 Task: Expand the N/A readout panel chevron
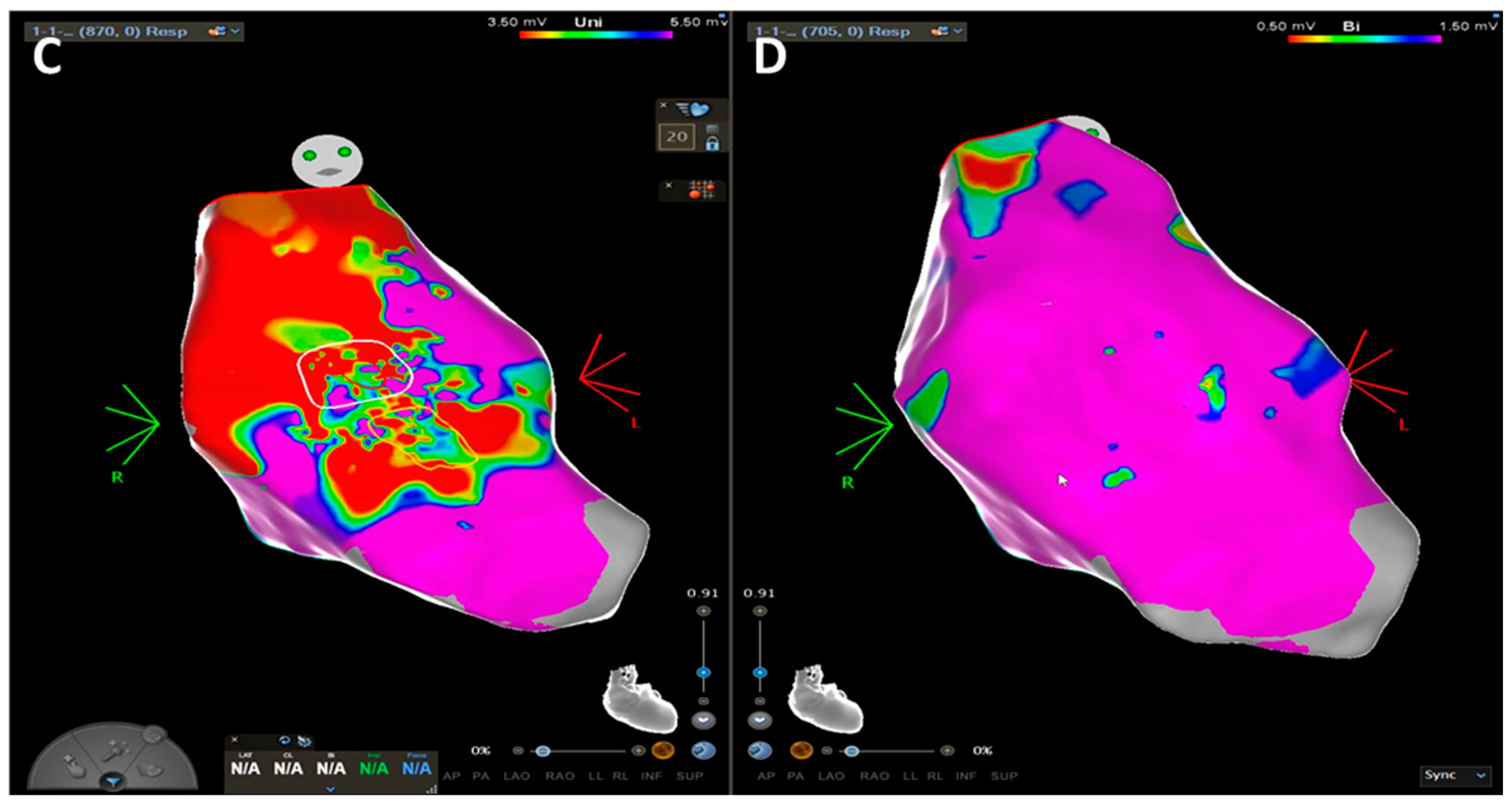330,790
